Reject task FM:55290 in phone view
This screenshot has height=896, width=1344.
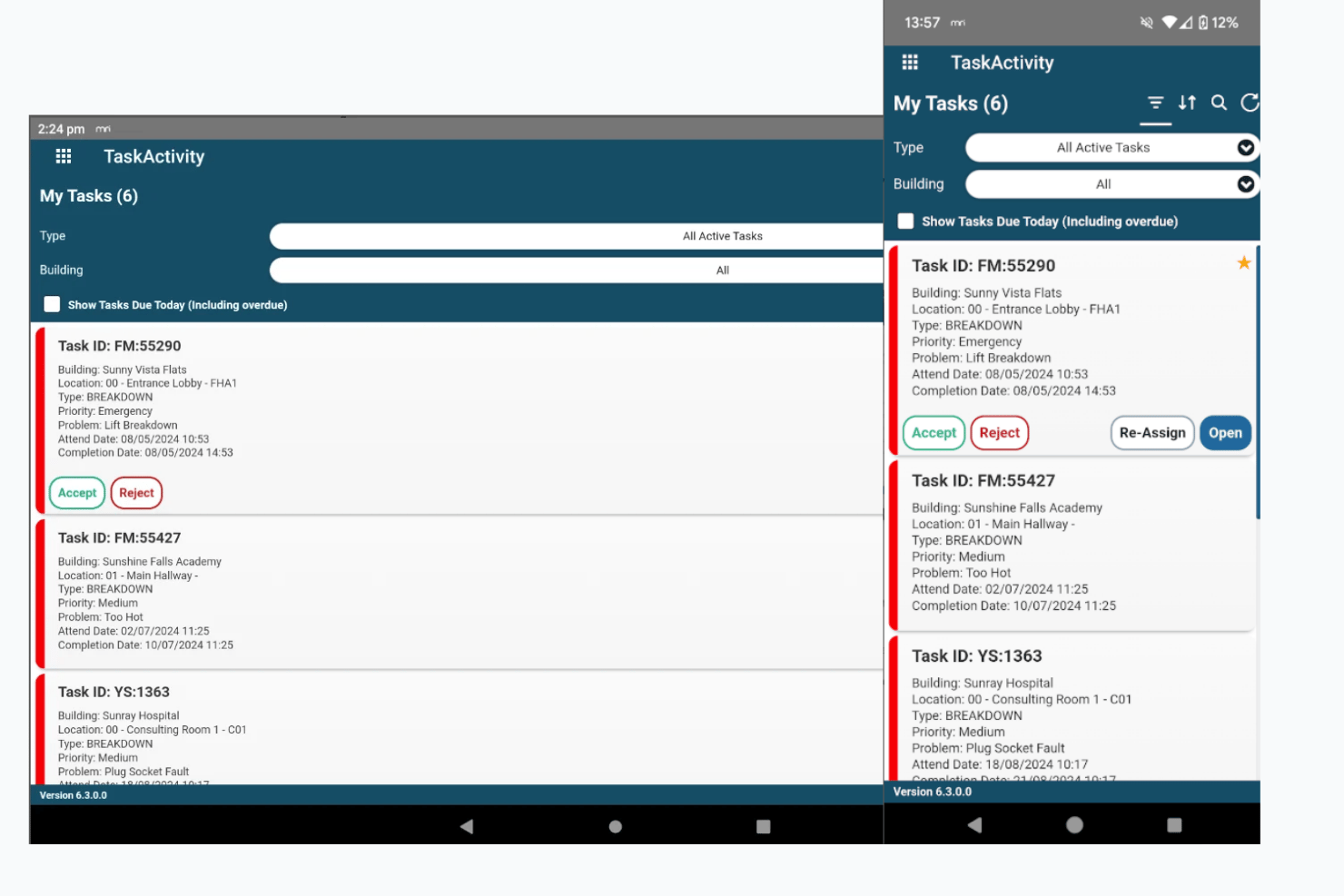(999, 433)
